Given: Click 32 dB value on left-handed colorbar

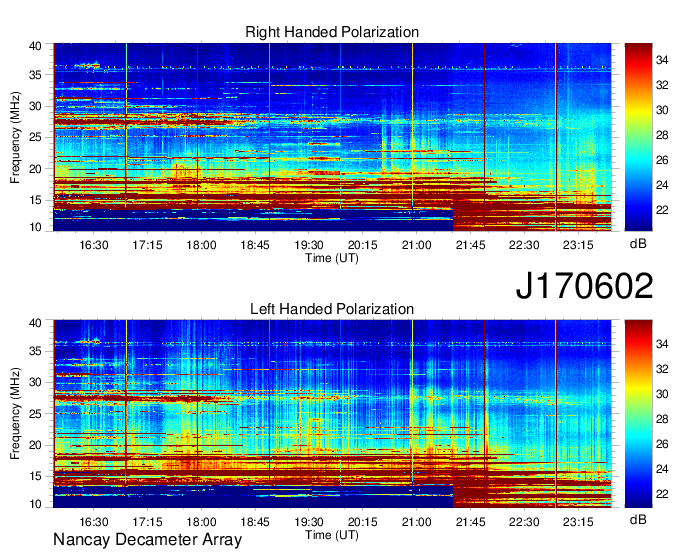Looking at the screenshot, I should pos(662,369).
